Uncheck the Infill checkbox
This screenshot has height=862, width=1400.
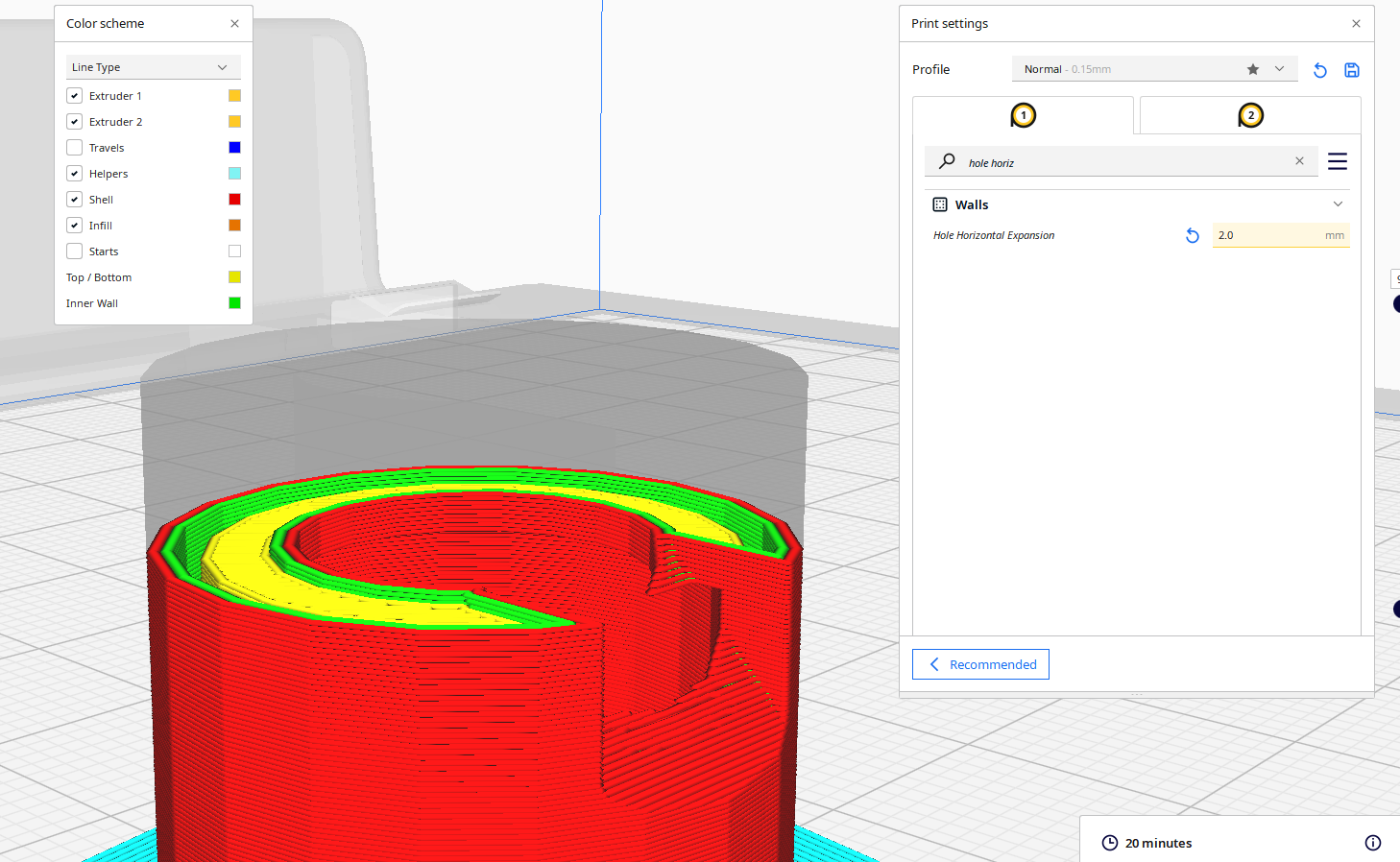click(75, 226)
